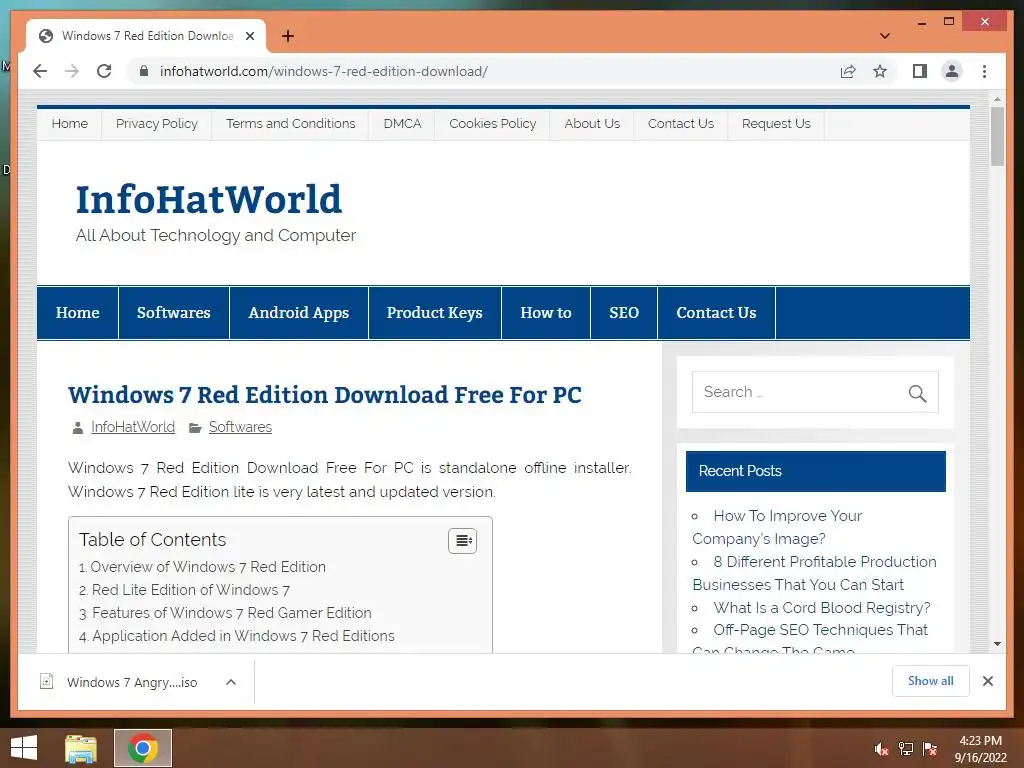
Task: Open 8 Different Profitable Production Businesses post
Action: (x=814, y=573)
